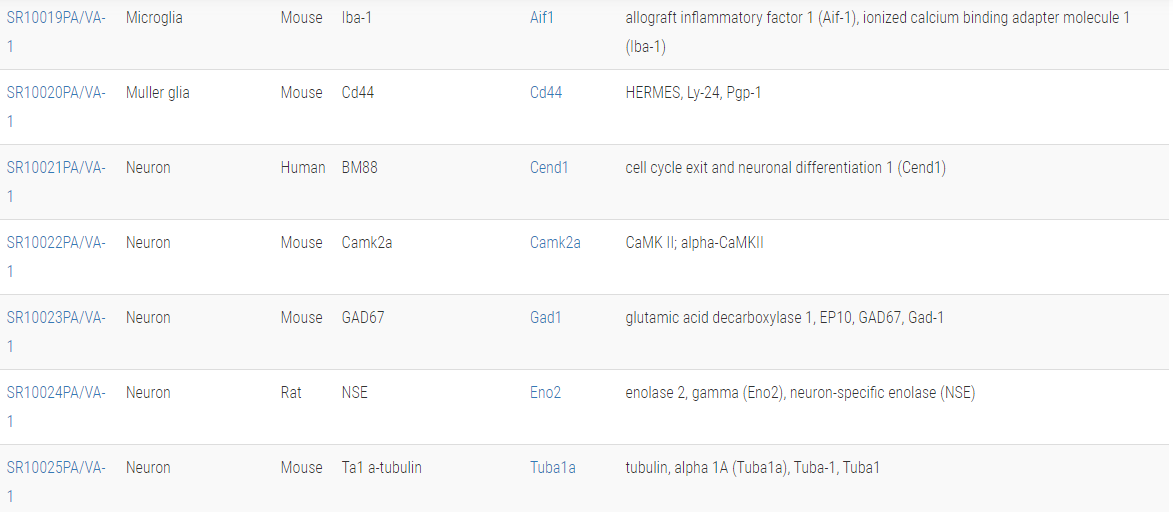Open the SR10022PA/VA-1 product link
The height and width of the screenshot is (512, 1173).
pyautogui.click(x=56, y=243)
